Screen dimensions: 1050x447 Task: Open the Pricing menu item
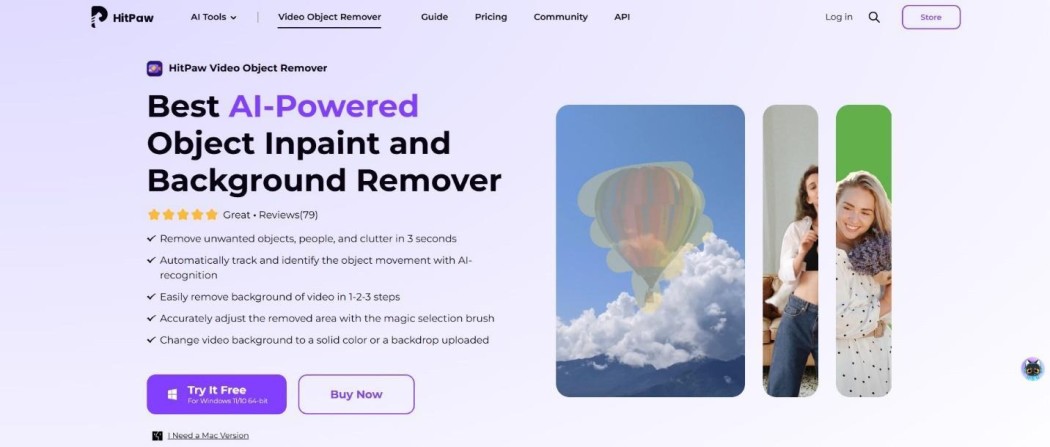click(x=491, y=17)
